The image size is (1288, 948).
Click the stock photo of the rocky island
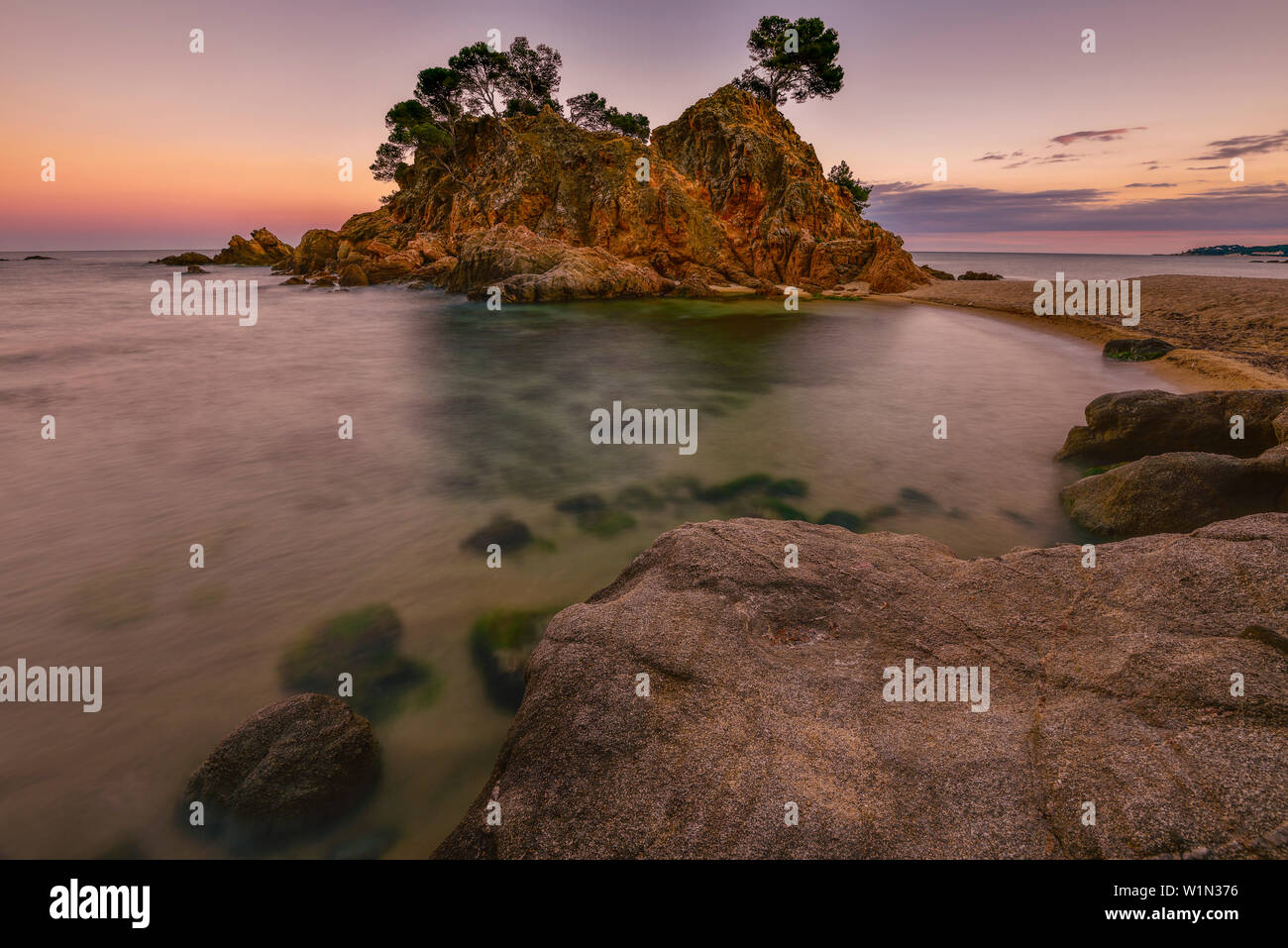(644, 430)
